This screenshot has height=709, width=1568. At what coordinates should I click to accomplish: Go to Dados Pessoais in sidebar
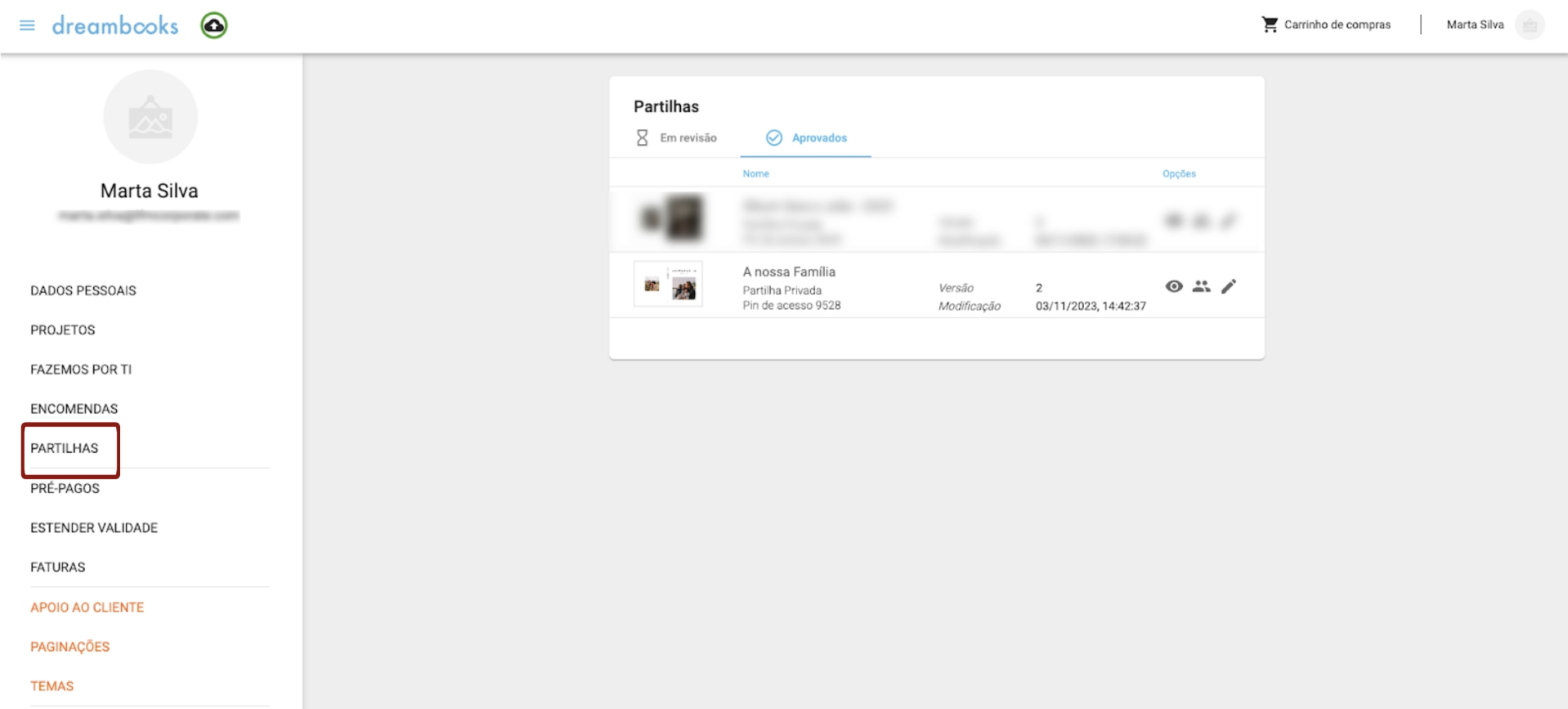click(x=83, y=290)
